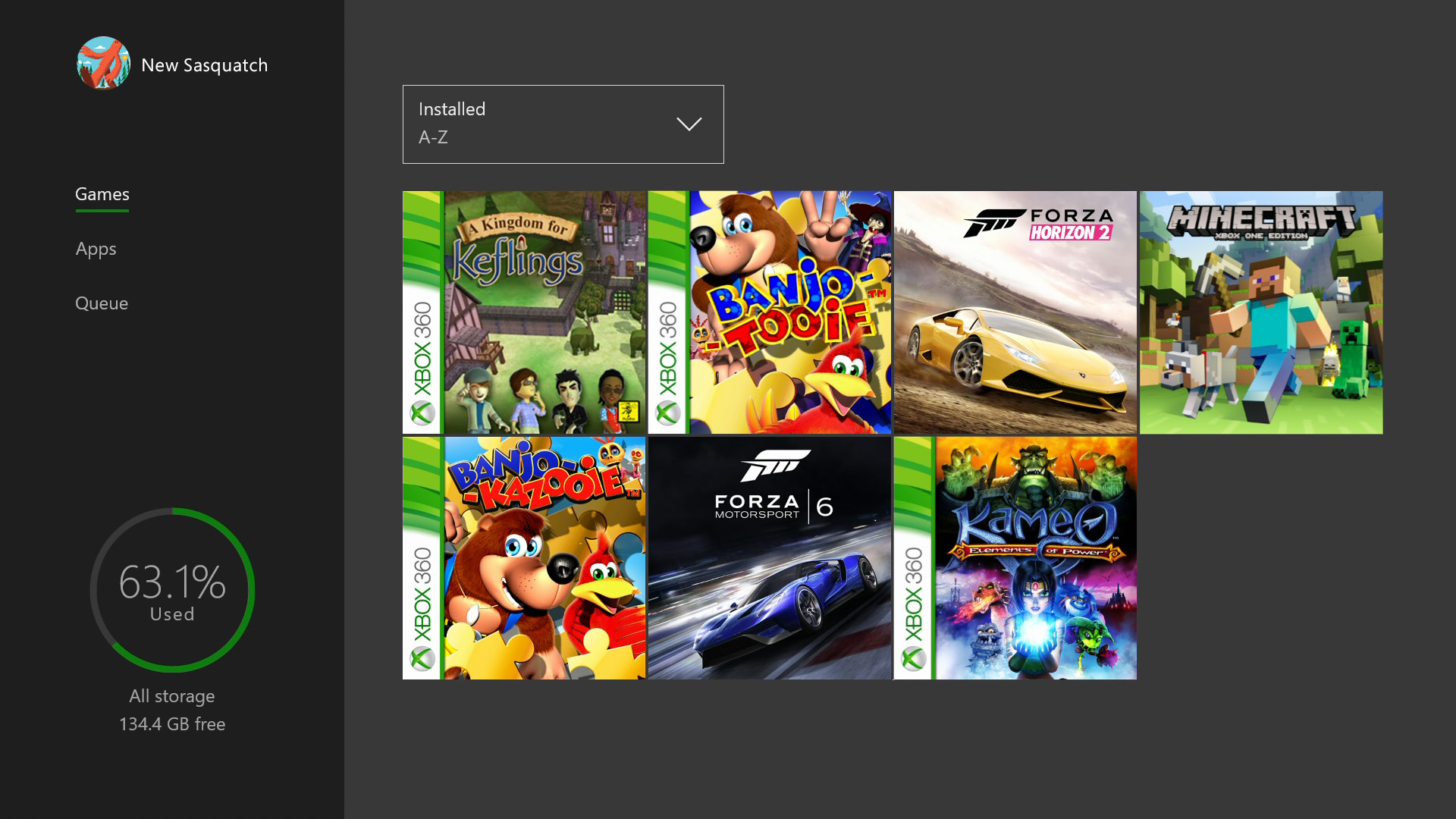The width and height of the screenshot is (1456, 819).
Task: Select the Games tab in sidebar
Action: (102, 194)
